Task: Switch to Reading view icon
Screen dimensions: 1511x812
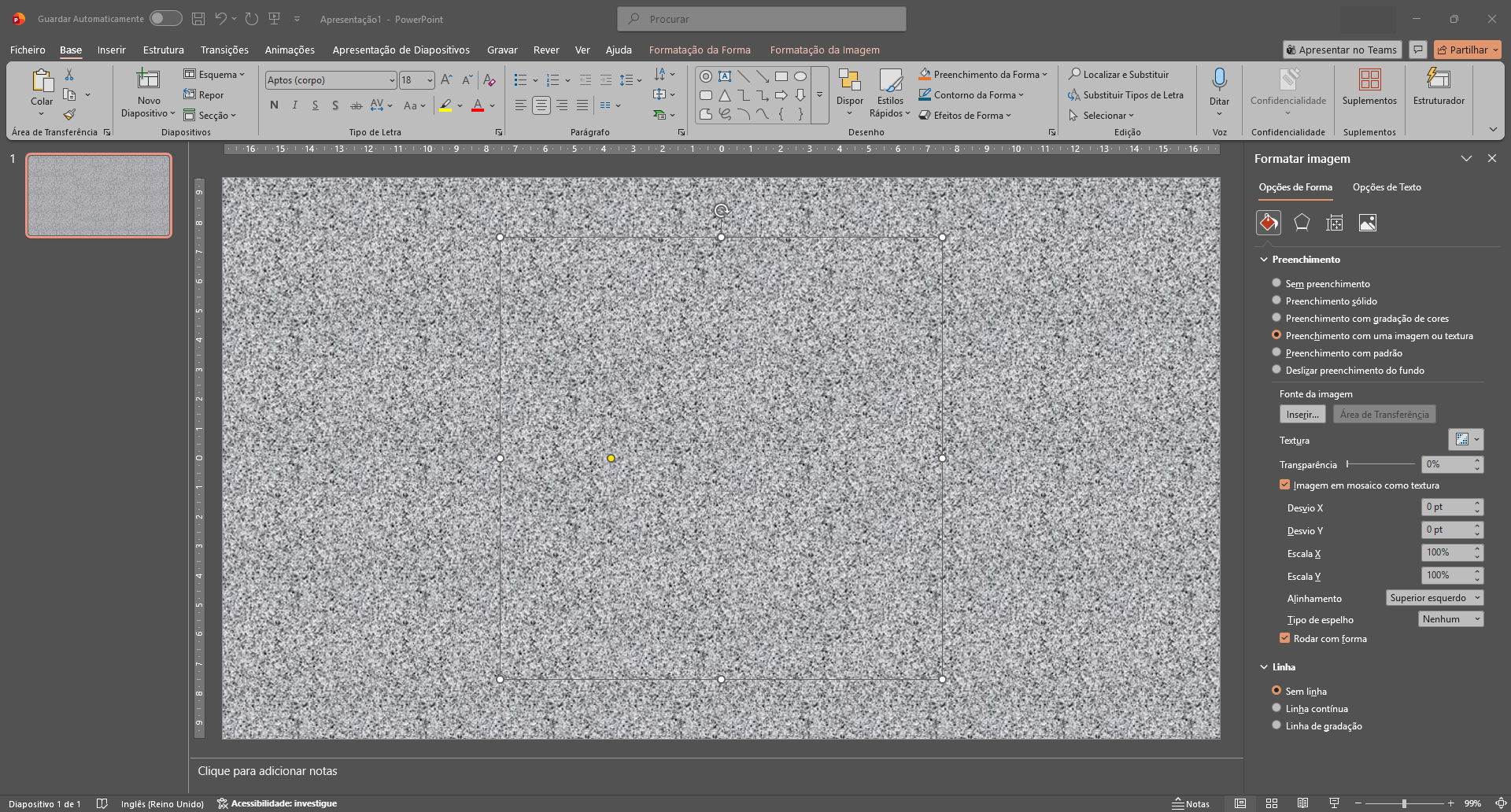Action: coord(1303,803)
